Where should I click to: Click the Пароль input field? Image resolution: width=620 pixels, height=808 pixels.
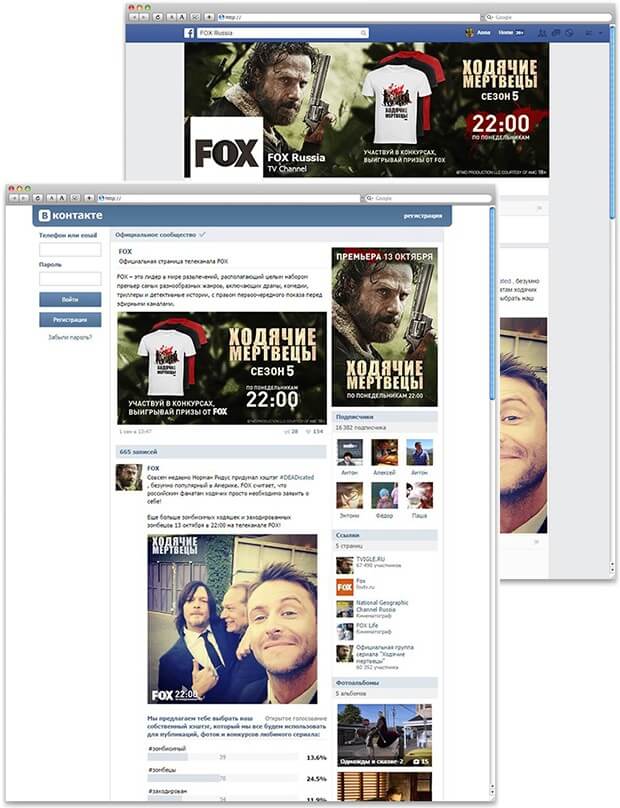coord(70,279)
